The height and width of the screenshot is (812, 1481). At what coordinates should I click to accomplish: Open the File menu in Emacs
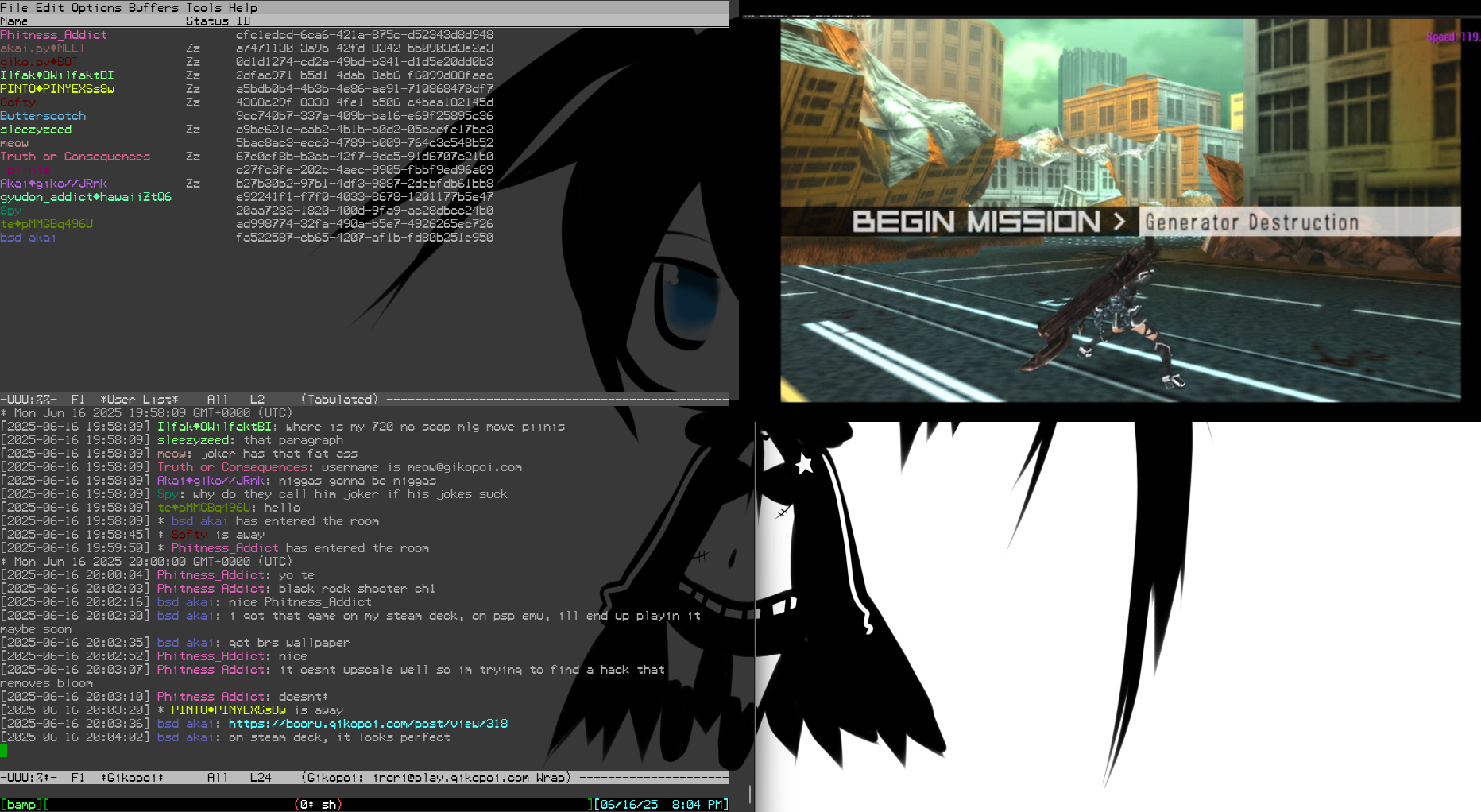pos(14,7)
